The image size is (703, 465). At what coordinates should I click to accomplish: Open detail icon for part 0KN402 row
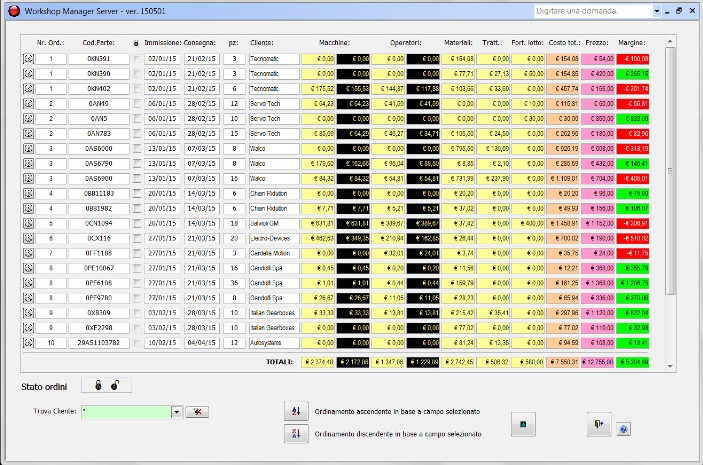28,89
